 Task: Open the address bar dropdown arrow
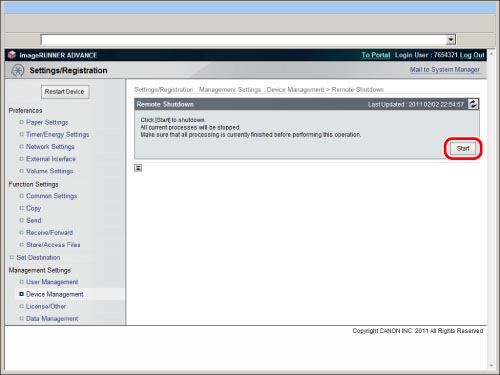click(x=451, y=40)
